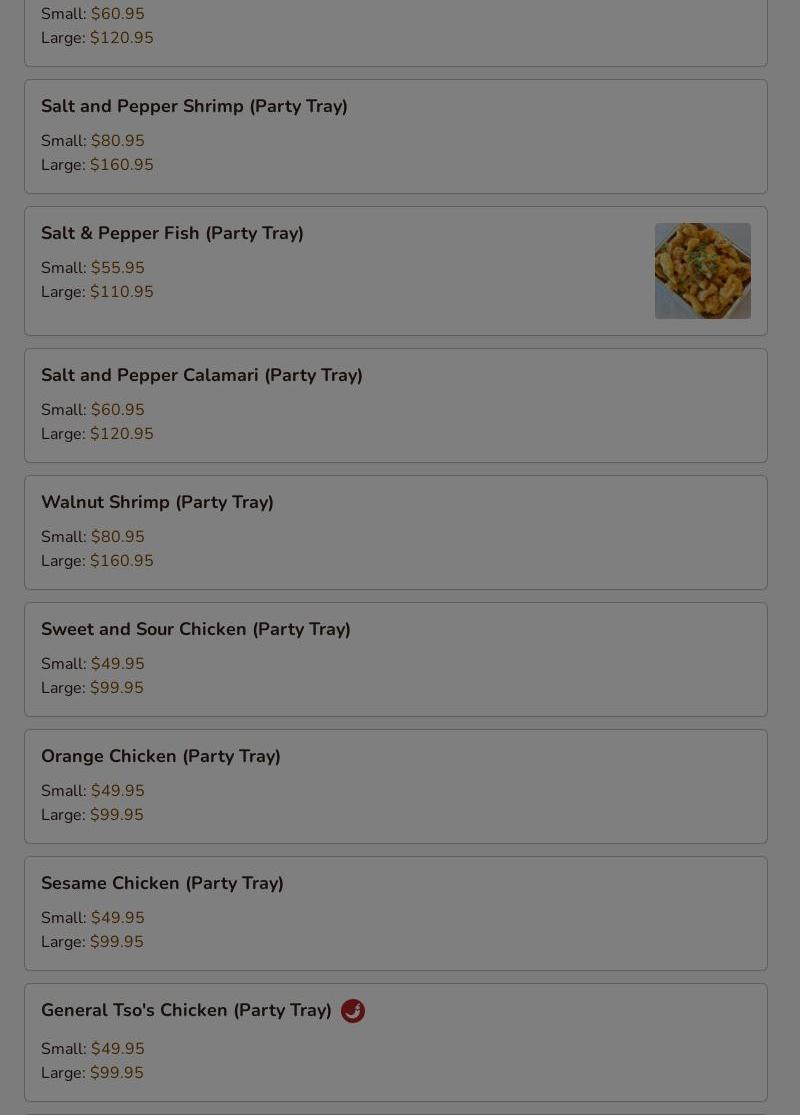This screenshot has width=800, height=1115.
Task: Click Small $49.95 under Orange Chicken
Action: 92,791
